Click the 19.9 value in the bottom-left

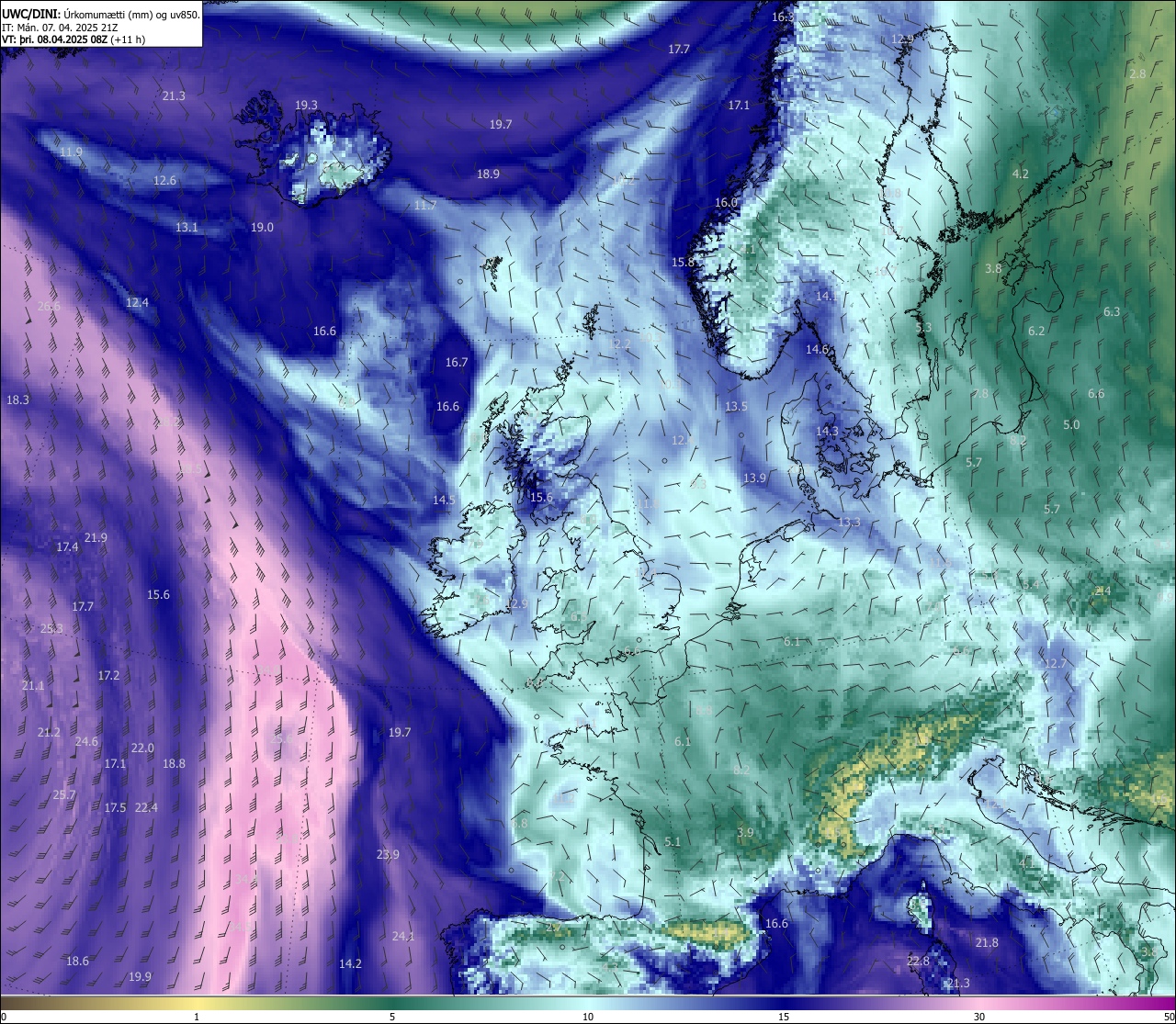[140, 977]
